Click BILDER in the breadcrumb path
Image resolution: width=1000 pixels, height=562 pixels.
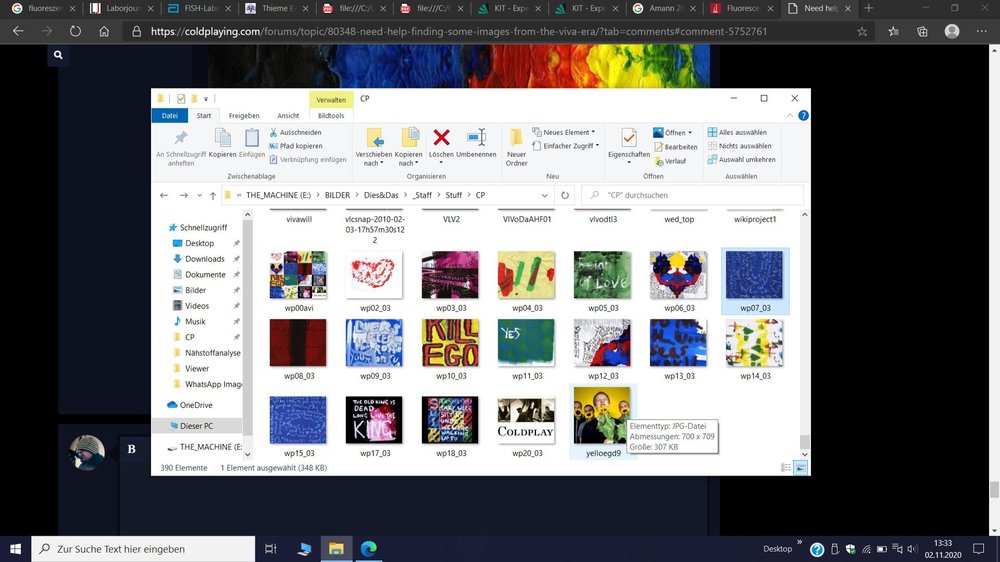coord(337,195)
